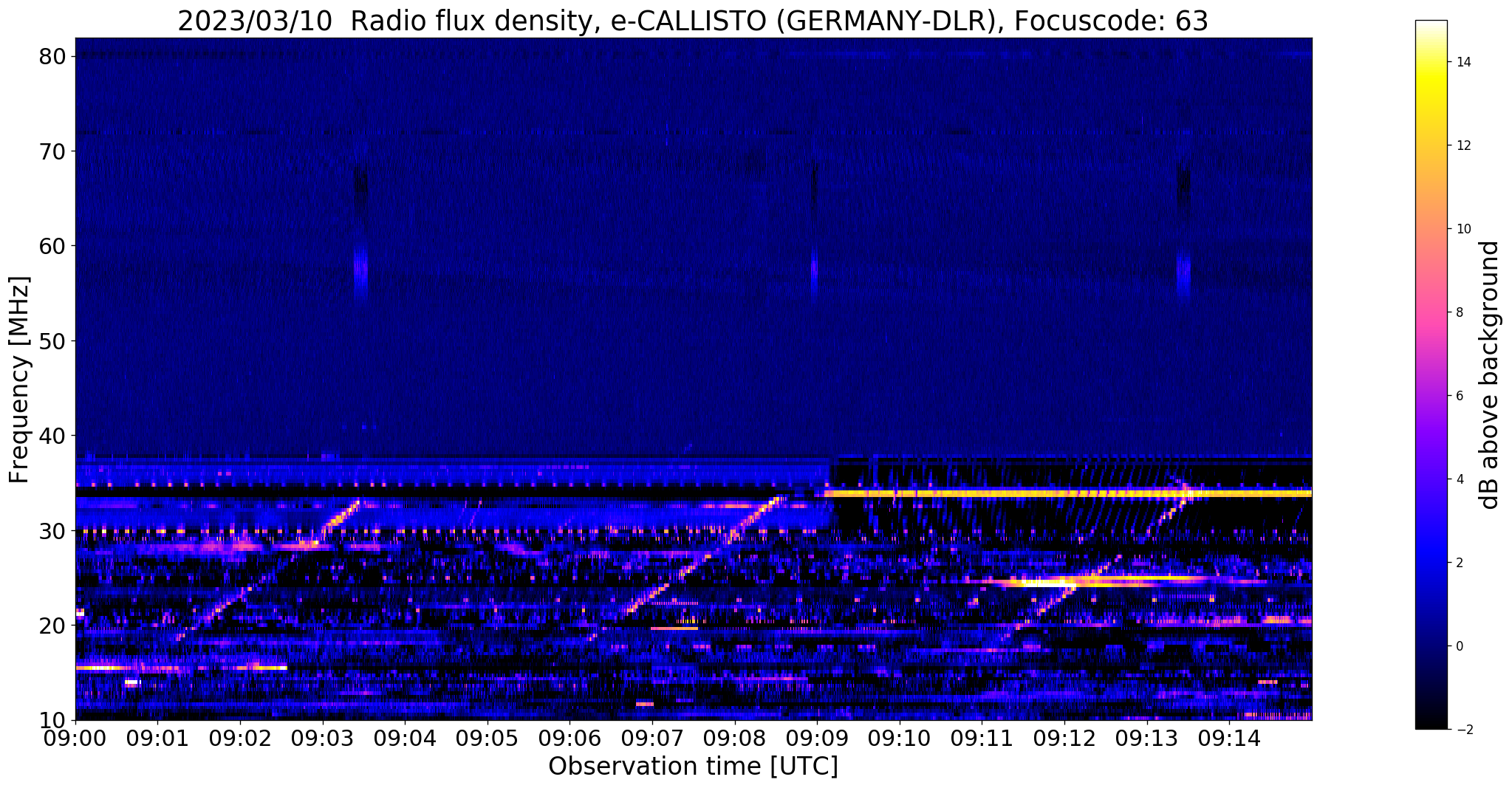This screenshot has width=1512, height=788.
Task: Select the 09:01 time tick label
Action: pyautogui.click(x=157, y=737)
